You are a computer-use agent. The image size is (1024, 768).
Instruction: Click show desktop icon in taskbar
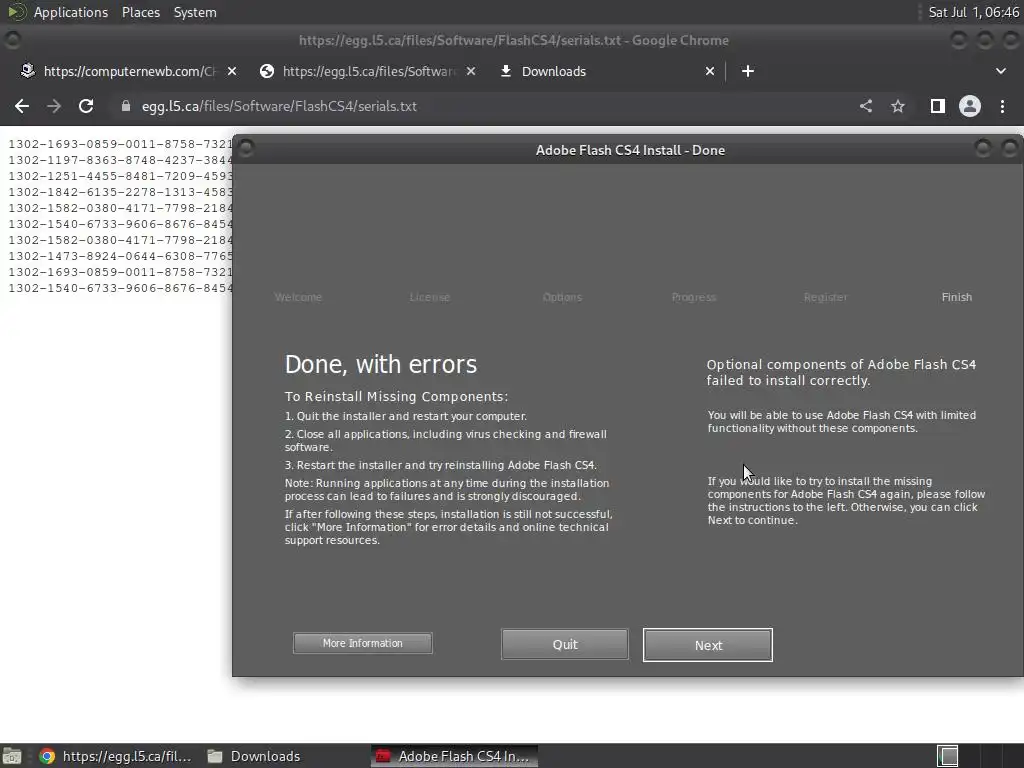coord(11,756)
